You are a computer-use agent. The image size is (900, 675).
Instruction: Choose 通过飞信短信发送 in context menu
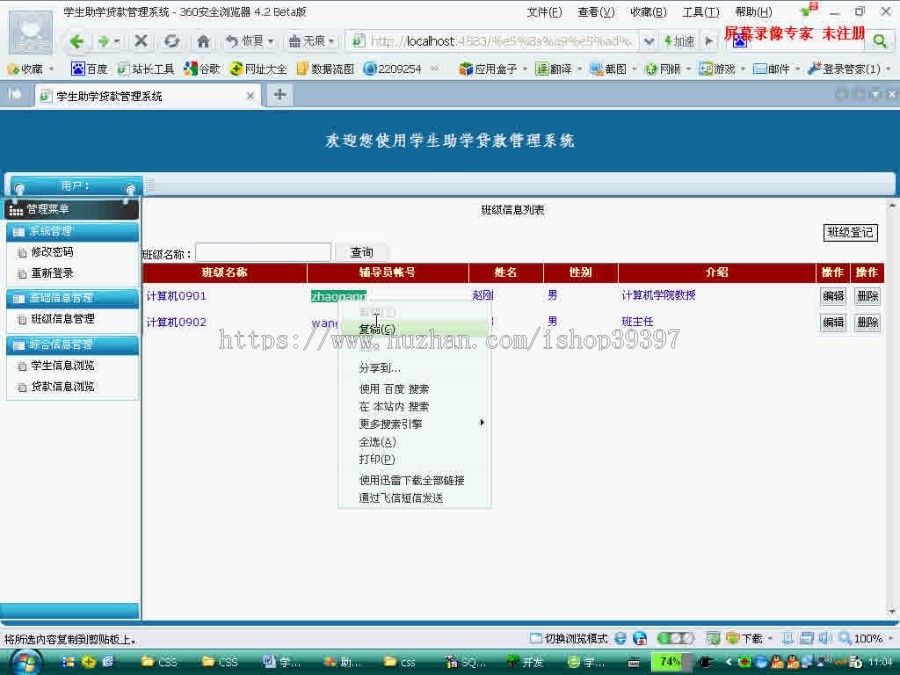[x=414, y=498]
